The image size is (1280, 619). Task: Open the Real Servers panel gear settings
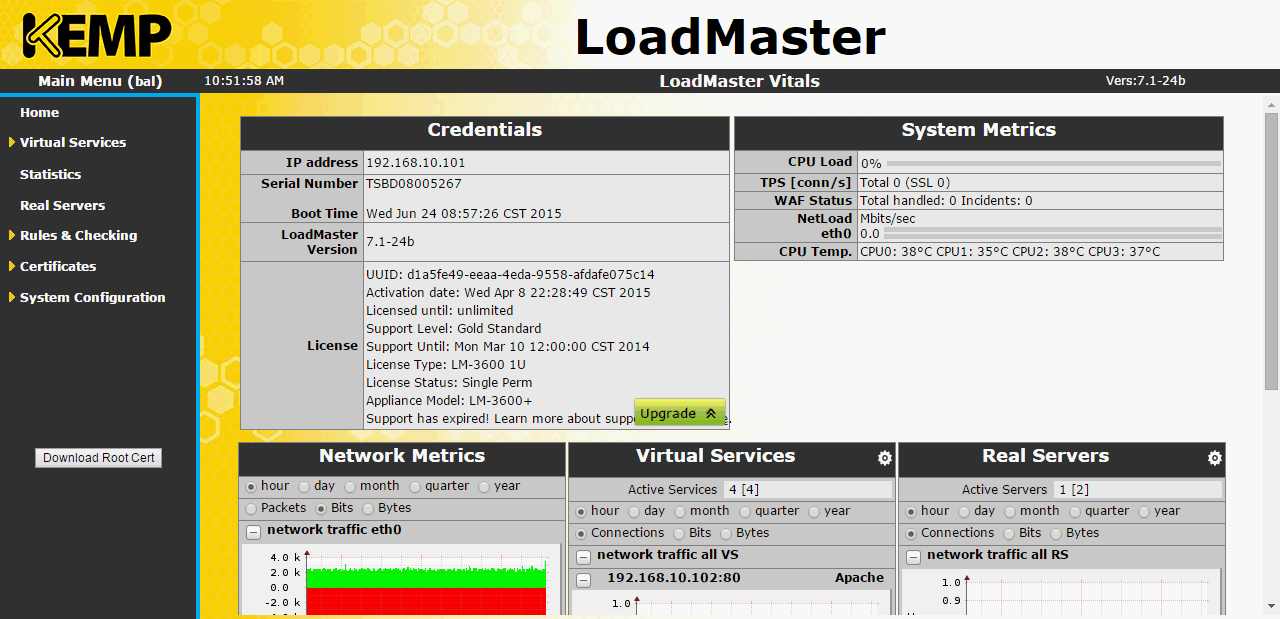point(1214,458)
